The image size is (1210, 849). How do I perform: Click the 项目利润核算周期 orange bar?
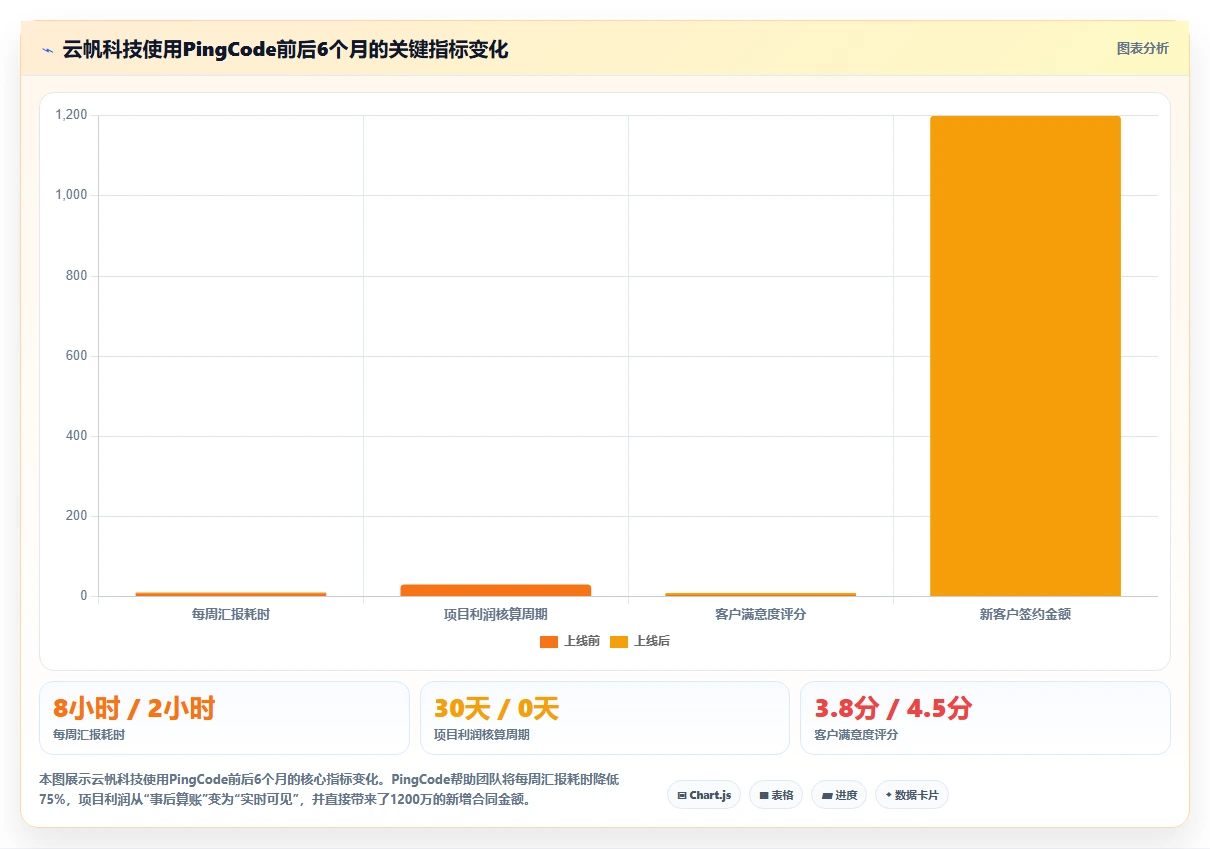click(x=496, y=590)
